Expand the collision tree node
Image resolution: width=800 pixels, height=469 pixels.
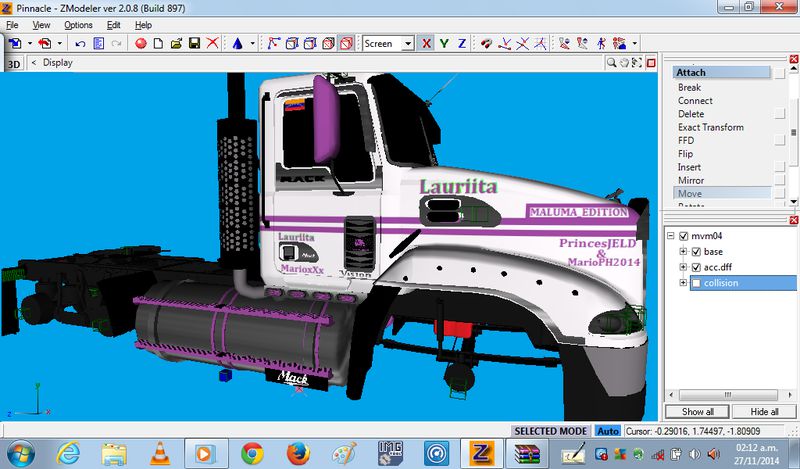pos(683,283)
